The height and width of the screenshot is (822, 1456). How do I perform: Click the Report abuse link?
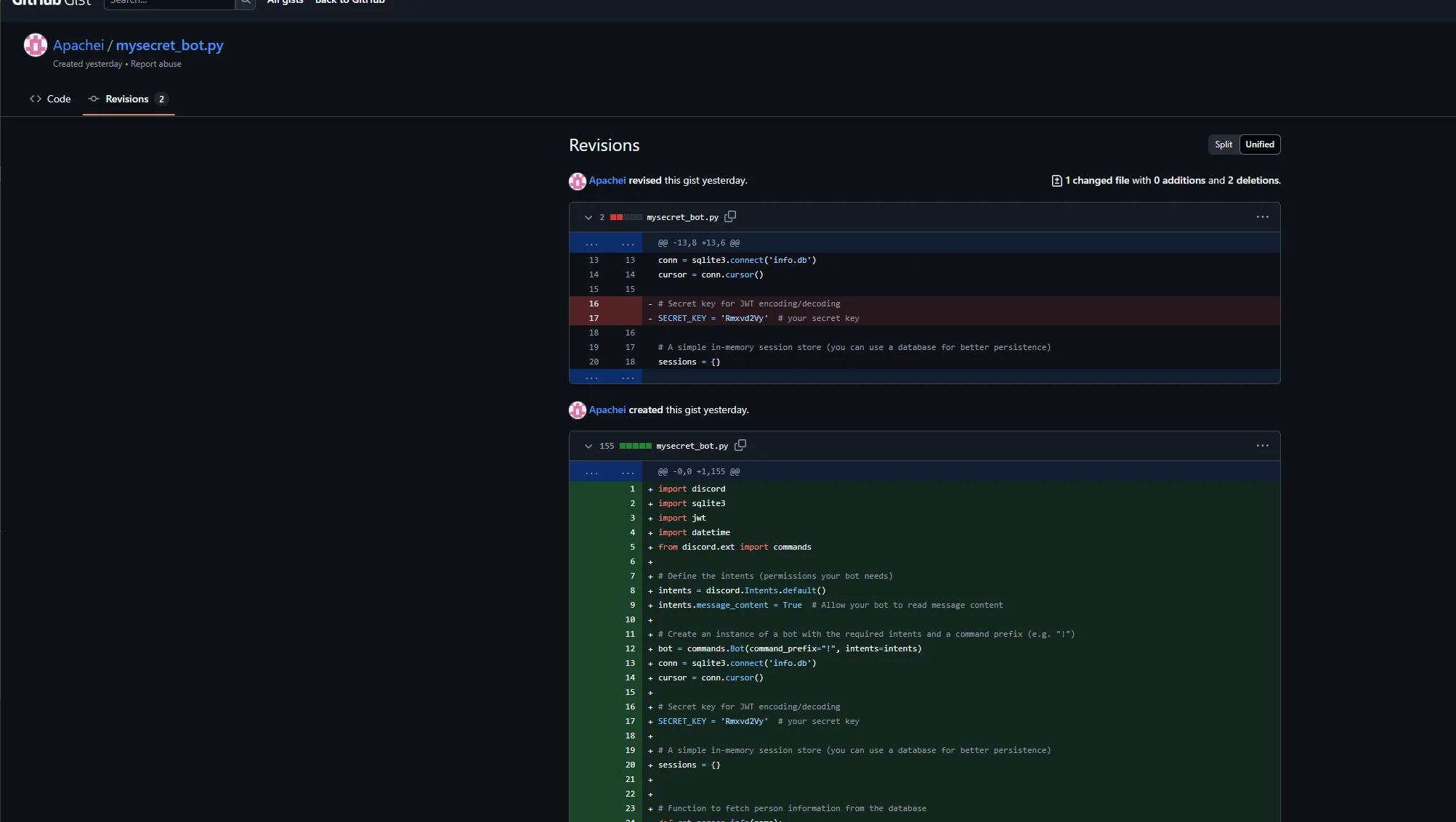(x=156, y=64)
